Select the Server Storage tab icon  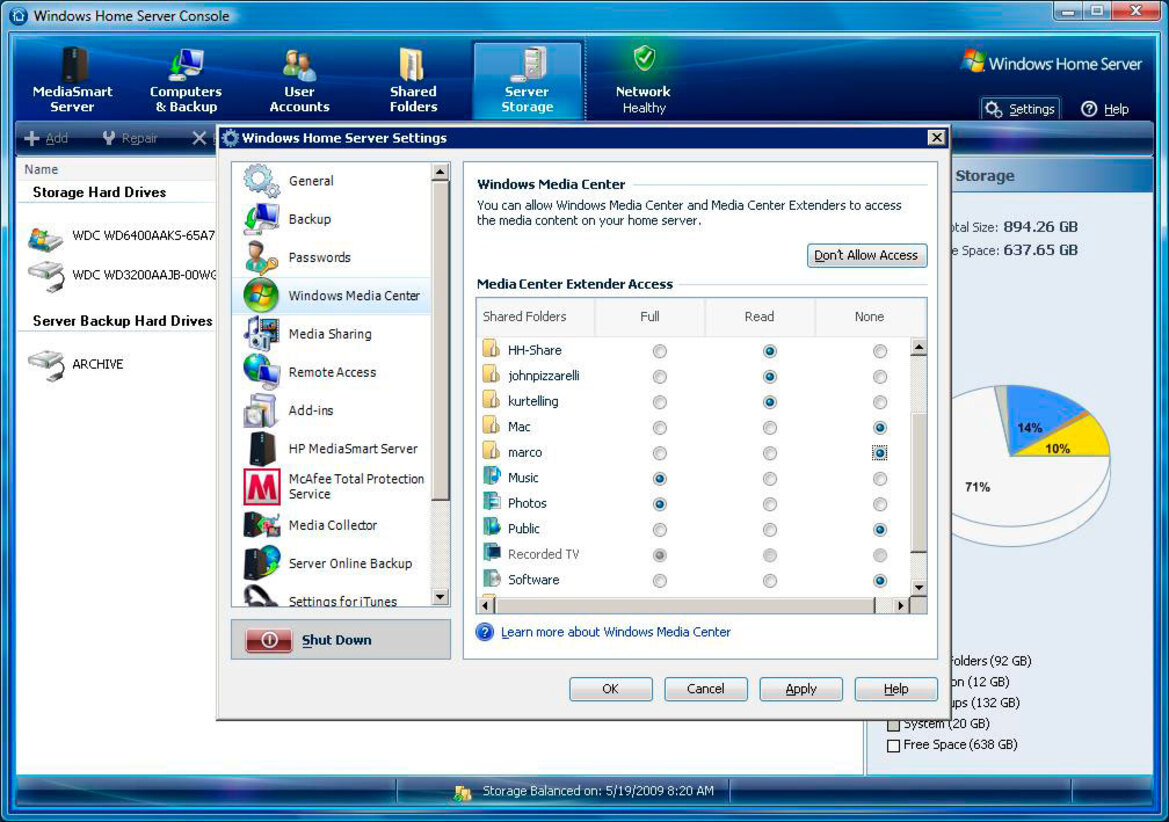coord(528,64)
